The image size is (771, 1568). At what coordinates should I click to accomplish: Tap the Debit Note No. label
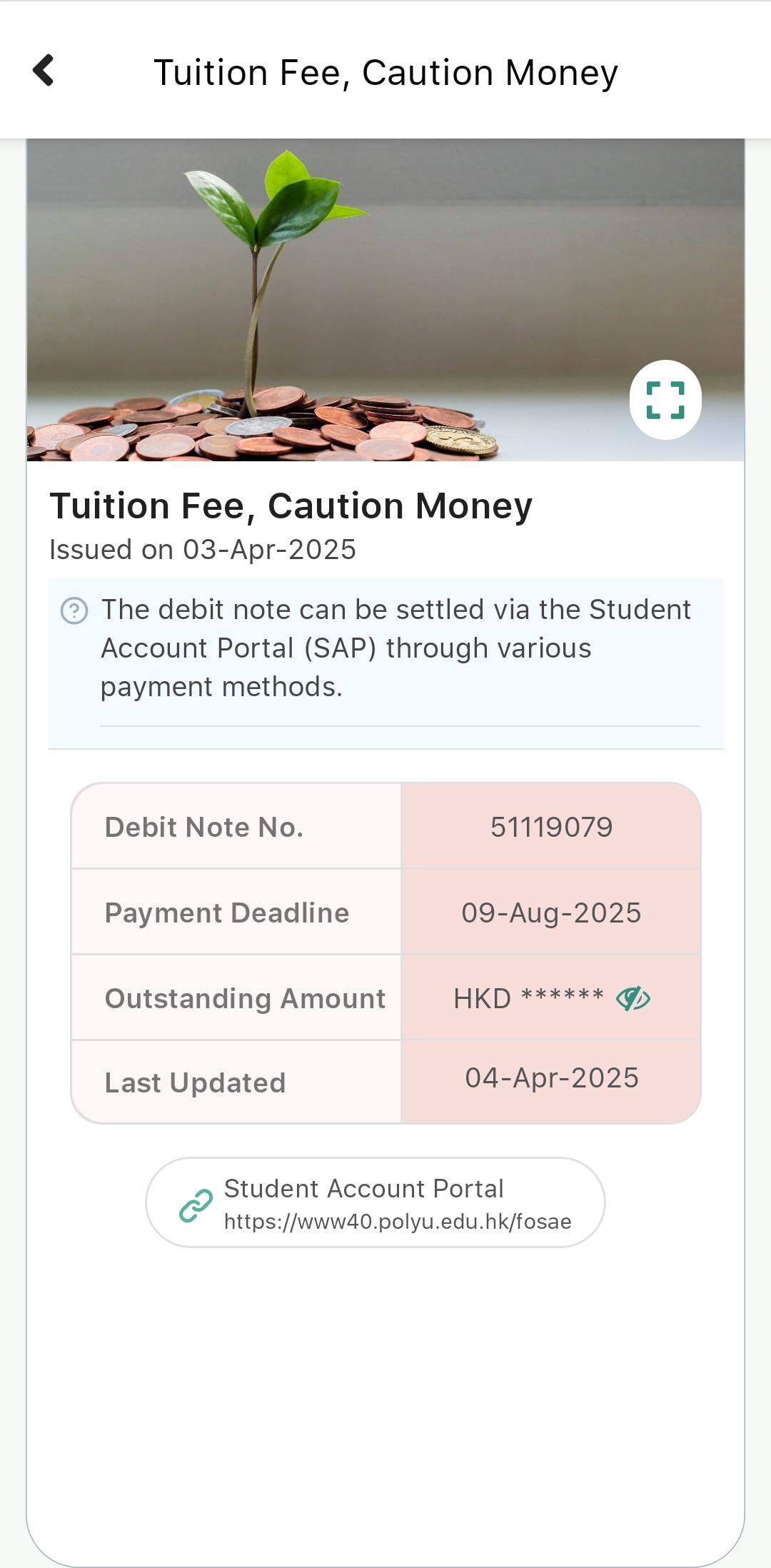pyautogui.click(x=204, y=827)
